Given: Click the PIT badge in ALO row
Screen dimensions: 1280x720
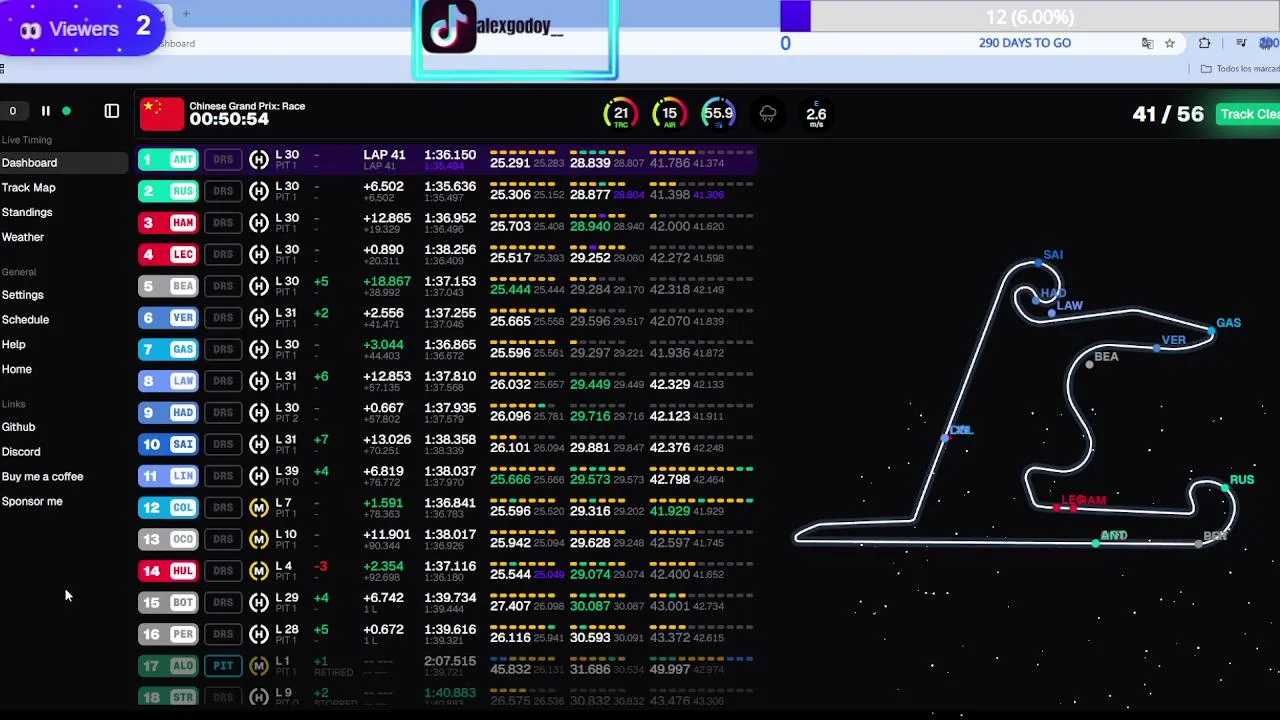Looking at the screenshot, I should (x=223, y=666).
